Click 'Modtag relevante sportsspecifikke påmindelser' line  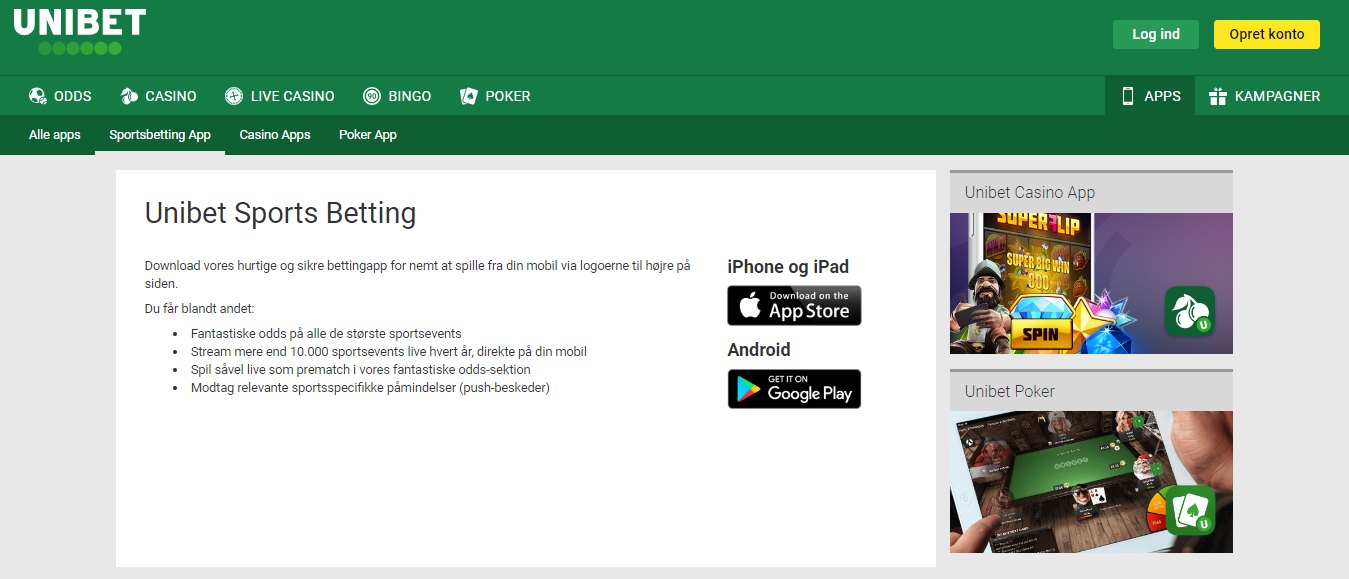click(x=370, y=387)
